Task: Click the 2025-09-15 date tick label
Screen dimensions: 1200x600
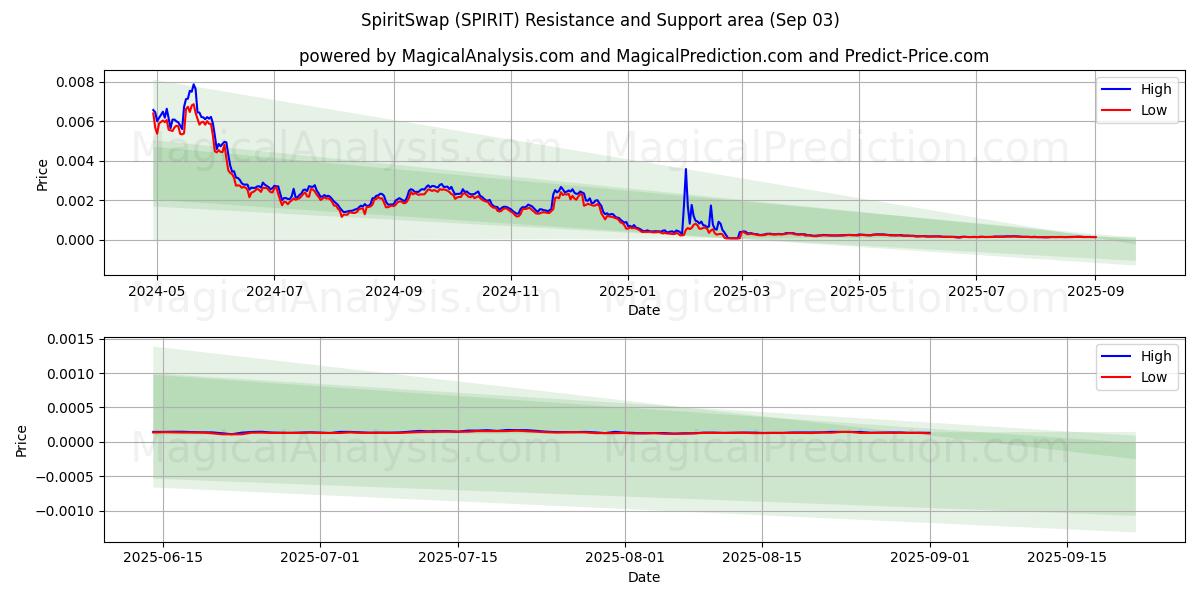Action: (1067, 559)
